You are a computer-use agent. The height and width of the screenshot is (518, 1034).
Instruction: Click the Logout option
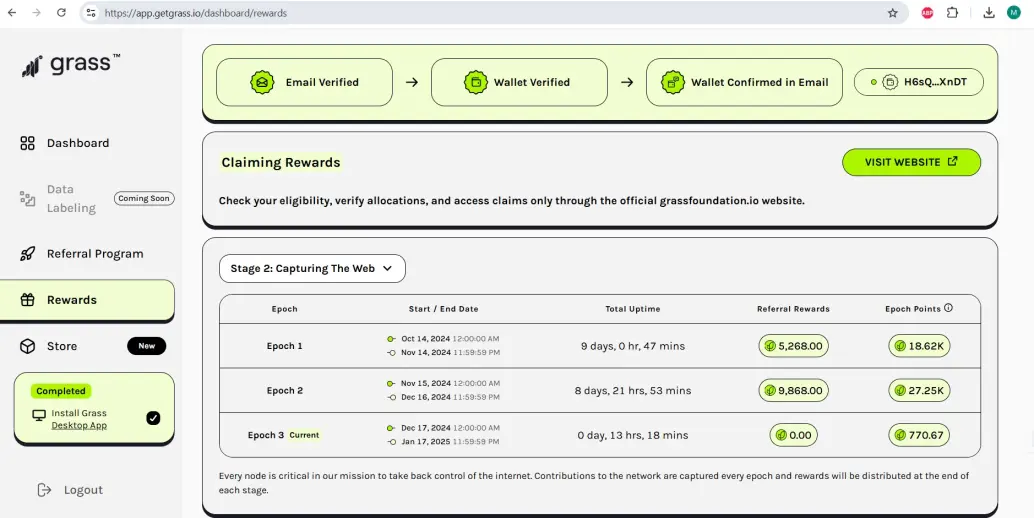71,490
